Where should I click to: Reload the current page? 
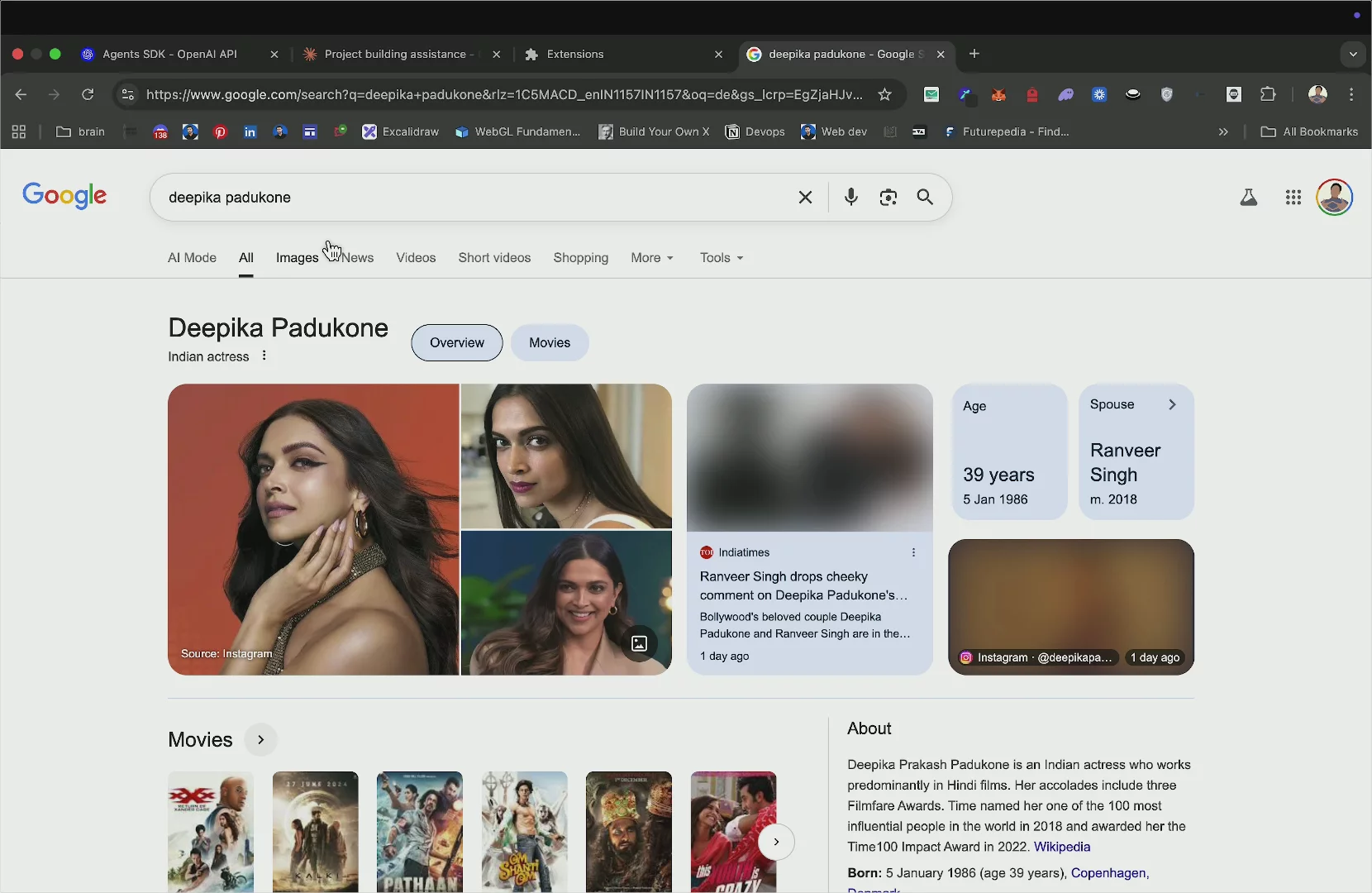click(x=88, y=94)
